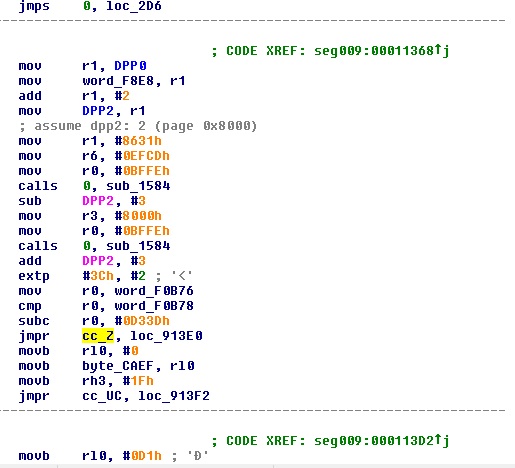Click the cmp mnemonic

tap(30, 306)
